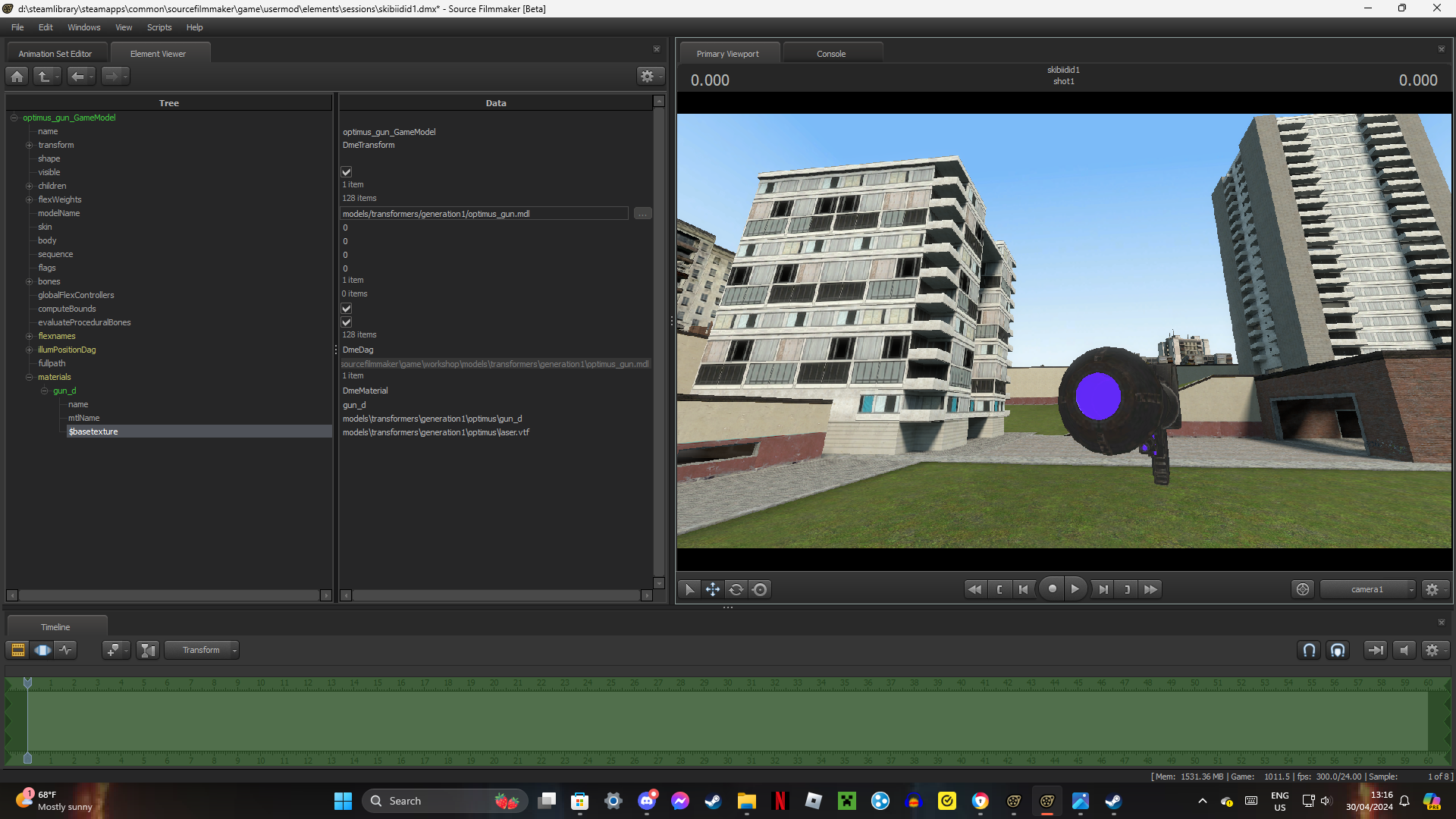Screen dimensions: 1456x819
Task: Expand the children tree node
Action: pos(30,186)
